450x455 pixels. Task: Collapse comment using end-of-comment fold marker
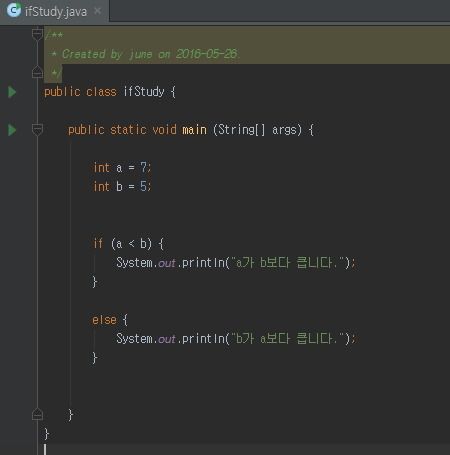37,72
